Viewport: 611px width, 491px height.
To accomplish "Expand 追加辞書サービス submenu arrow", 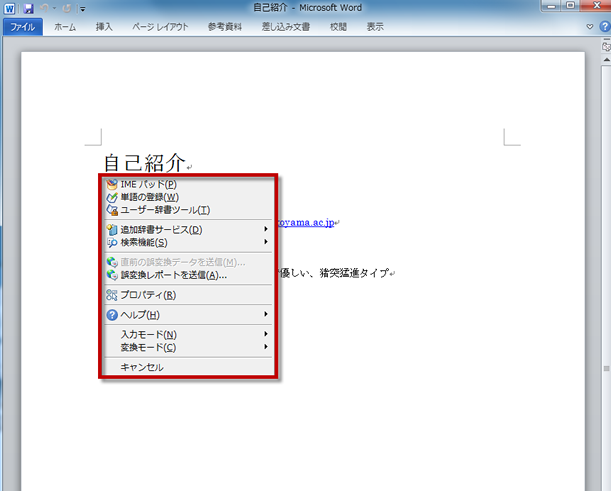I will tap(266, 229).
